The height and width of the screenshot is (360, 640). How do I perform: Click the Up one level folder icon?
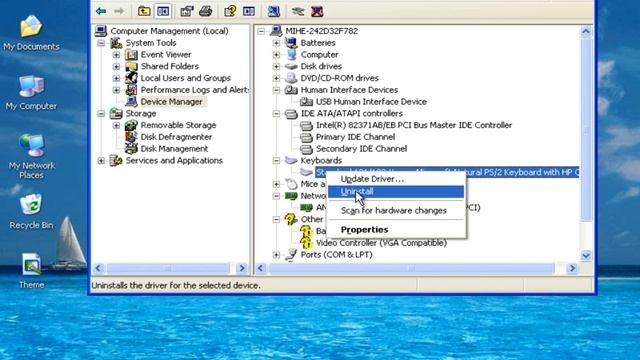click(x=144, y=11)
